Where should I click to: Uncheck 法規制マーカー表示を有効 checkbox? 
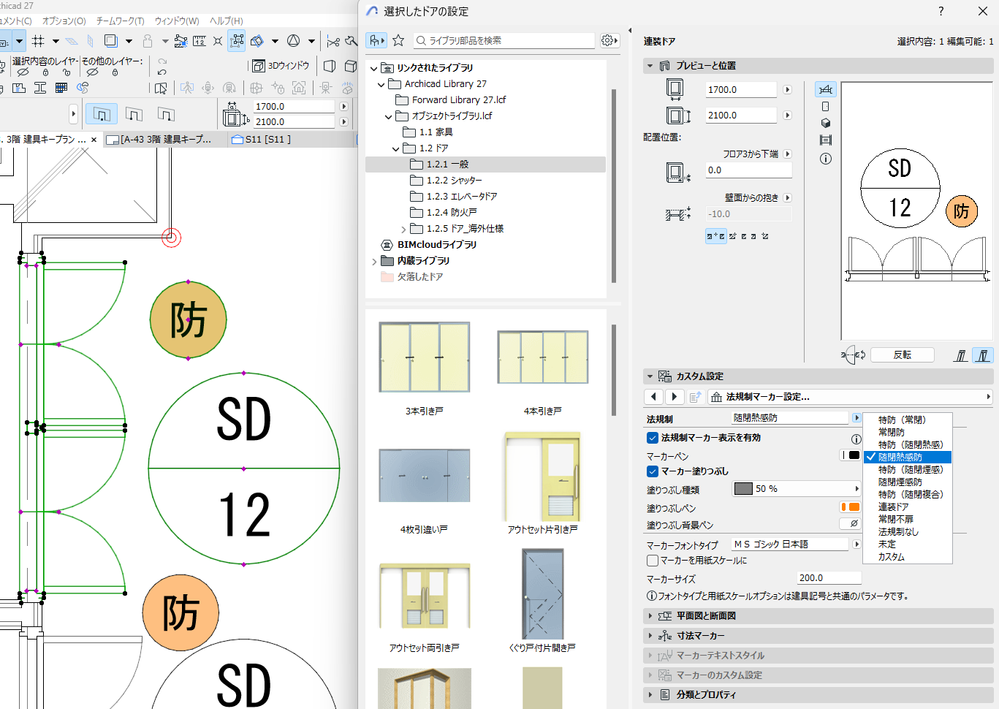(x=653, y=438)
